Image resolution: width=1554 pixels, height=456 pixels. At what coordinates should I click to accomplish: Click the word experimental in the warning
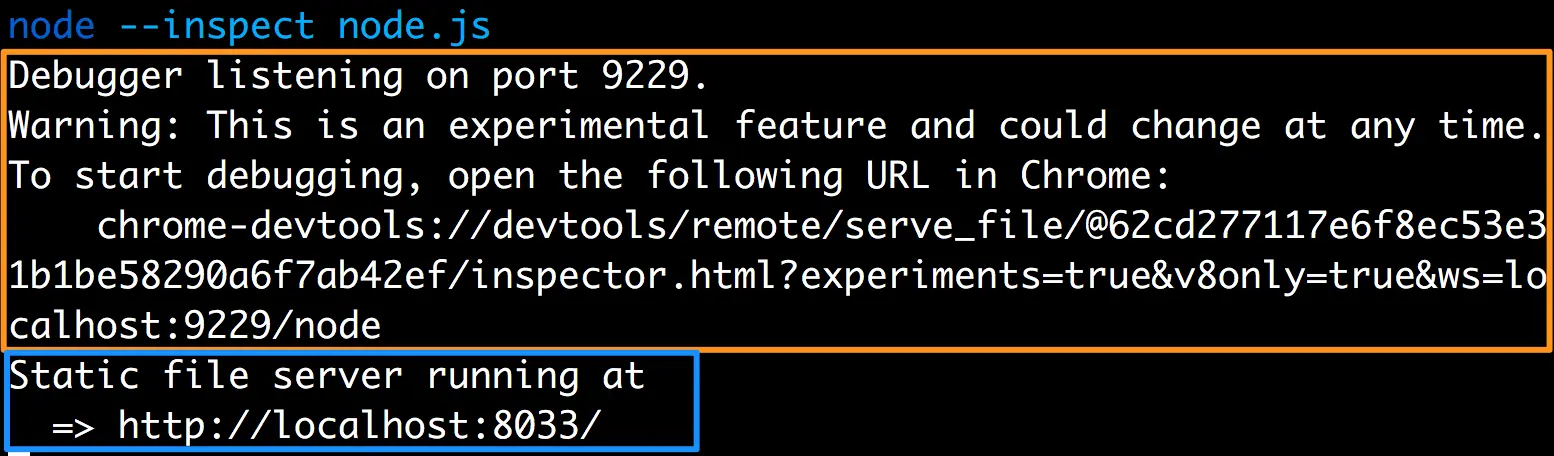pyautogui.click(x=580, y=126)
